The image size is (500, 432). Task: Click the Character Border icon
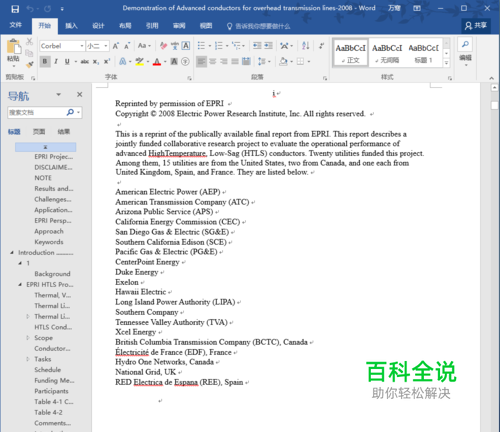coord(186,46)
